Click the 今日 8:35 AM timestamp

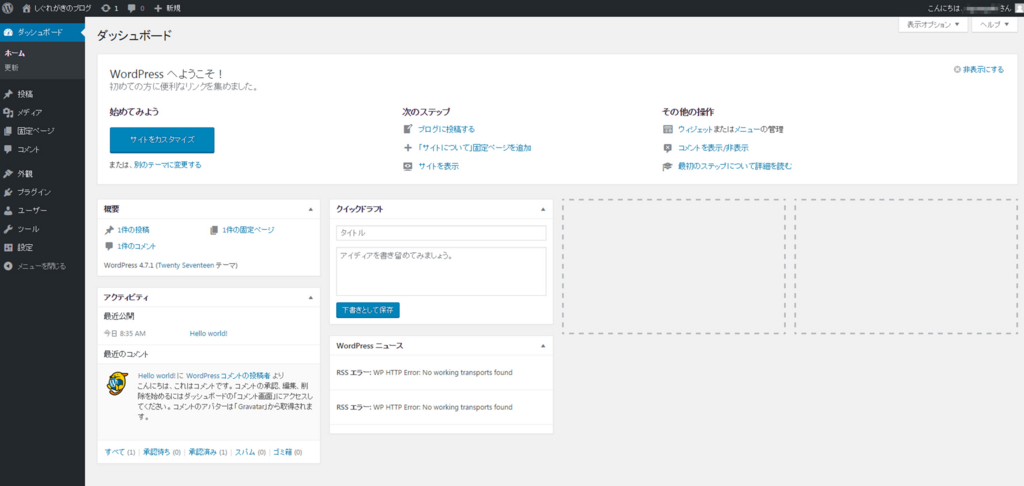[125, 333]
